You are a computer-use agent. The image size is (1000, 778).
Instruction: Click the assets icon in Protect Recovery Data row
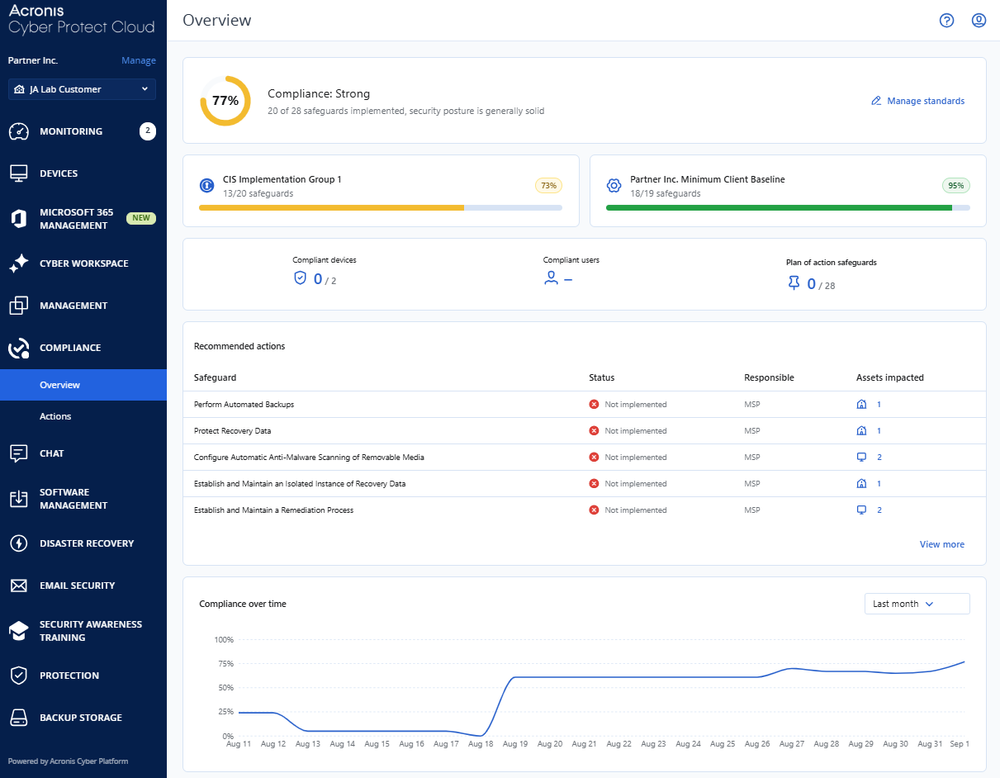861,431
